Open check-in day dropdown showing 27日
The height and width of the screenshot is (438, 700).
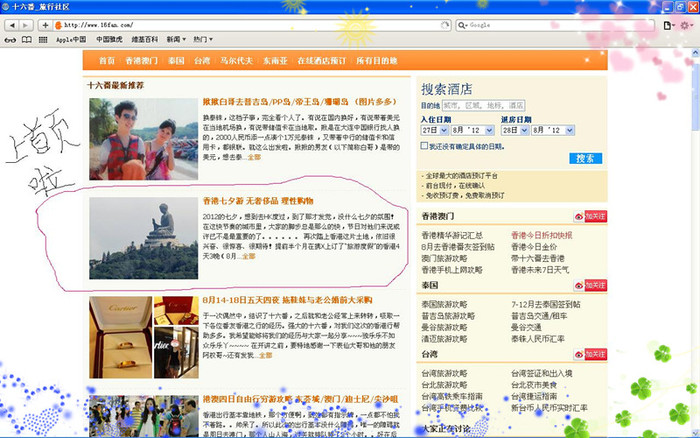pyautogui.click(x=434, y=130)
